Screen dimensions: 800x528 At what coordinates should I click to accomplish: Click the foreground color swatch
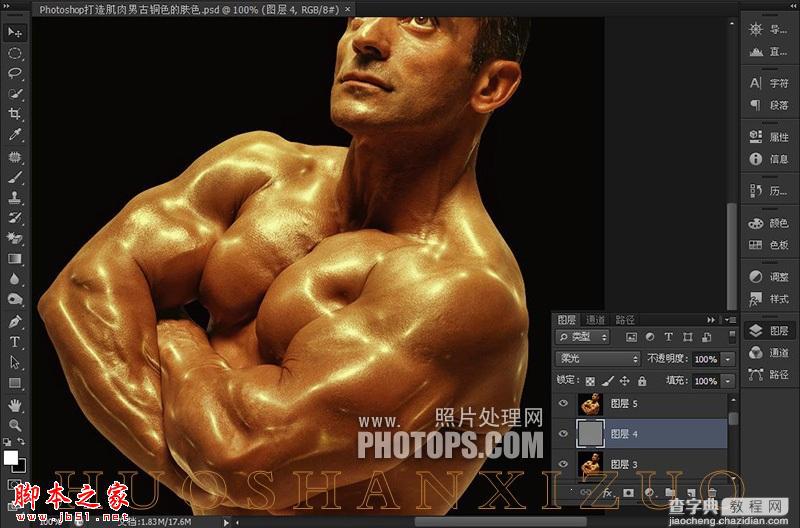tap(10, 457)
